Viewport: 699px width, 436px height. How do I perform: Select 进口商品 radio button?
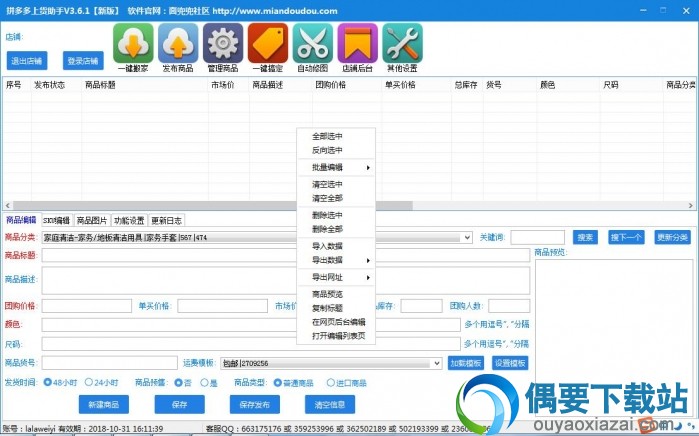[x=330, y=383]
